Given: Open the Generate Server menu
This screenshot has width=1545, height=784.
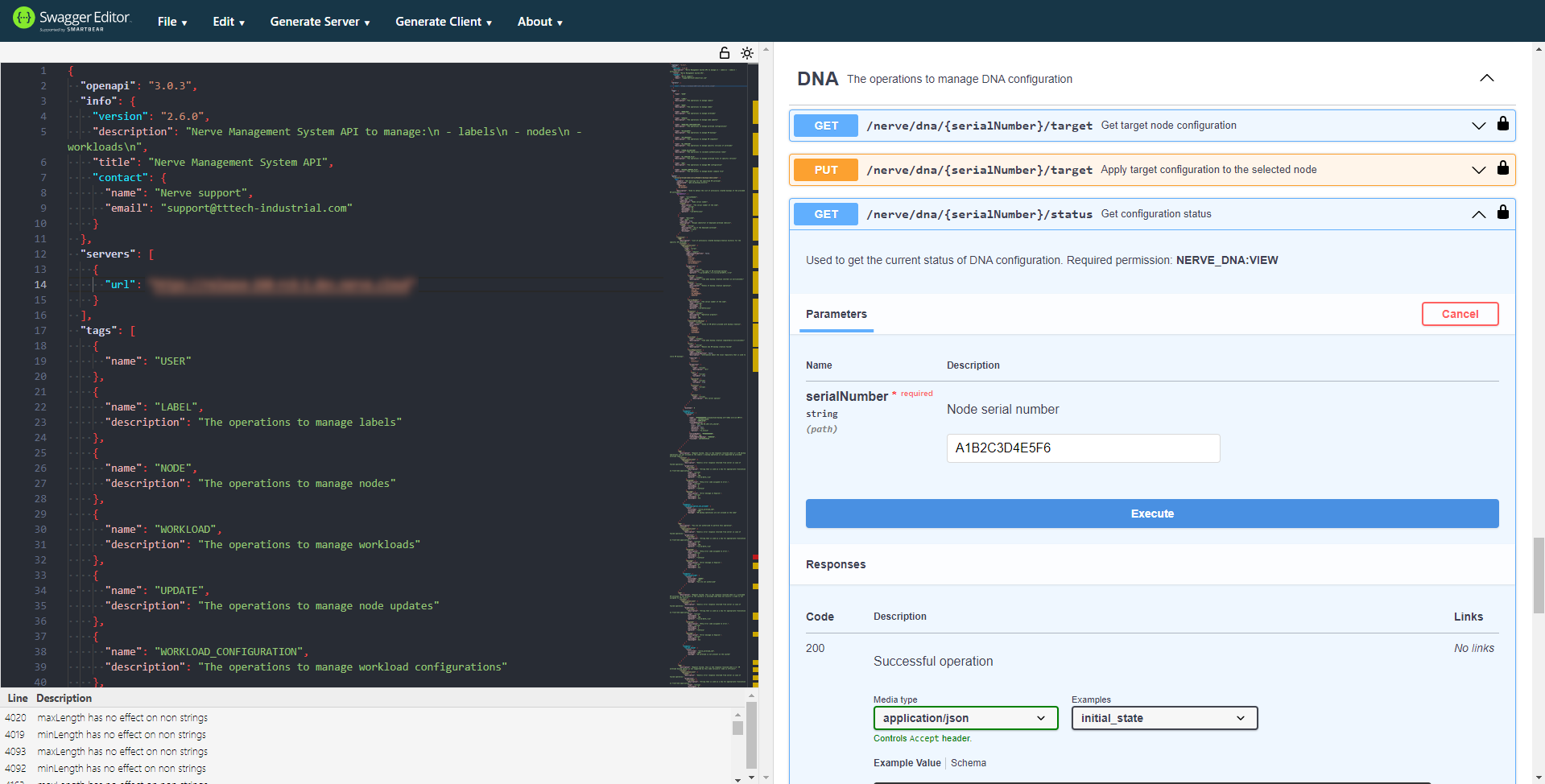Looking at the screenshot, I should click(x=320, y=22).
